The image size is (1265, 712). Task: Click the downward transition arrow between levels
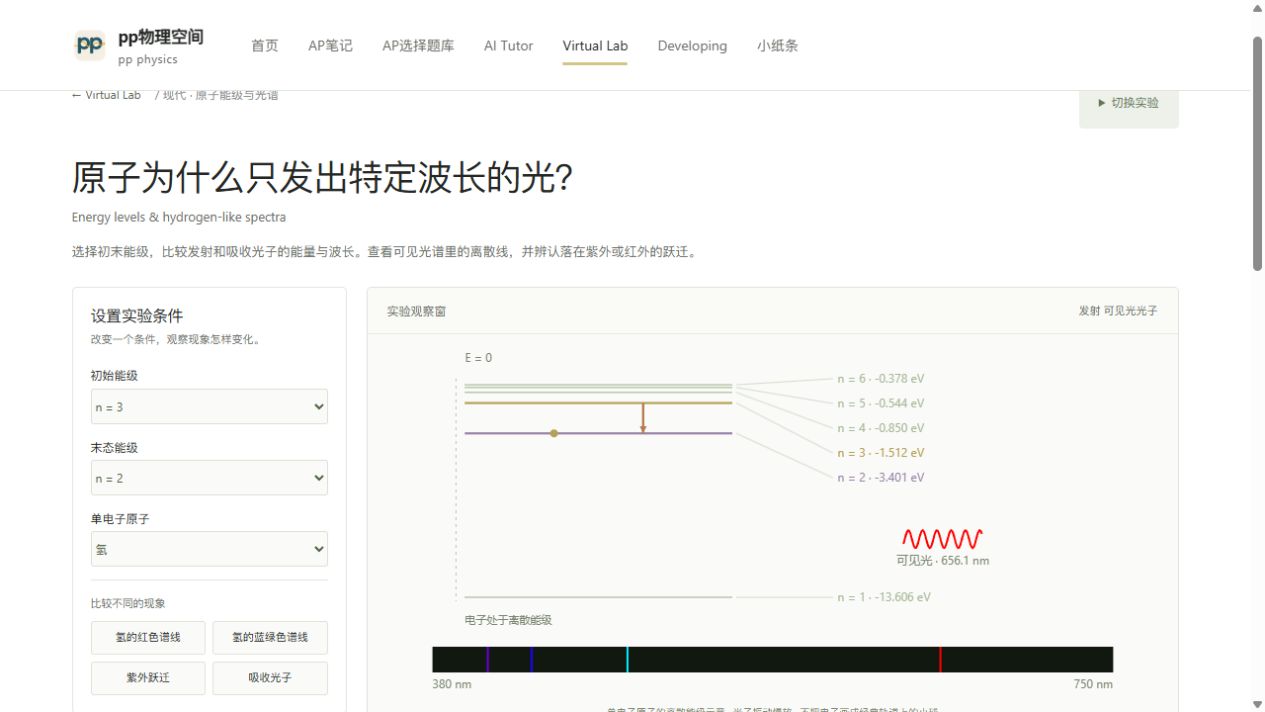coord(643,418)
